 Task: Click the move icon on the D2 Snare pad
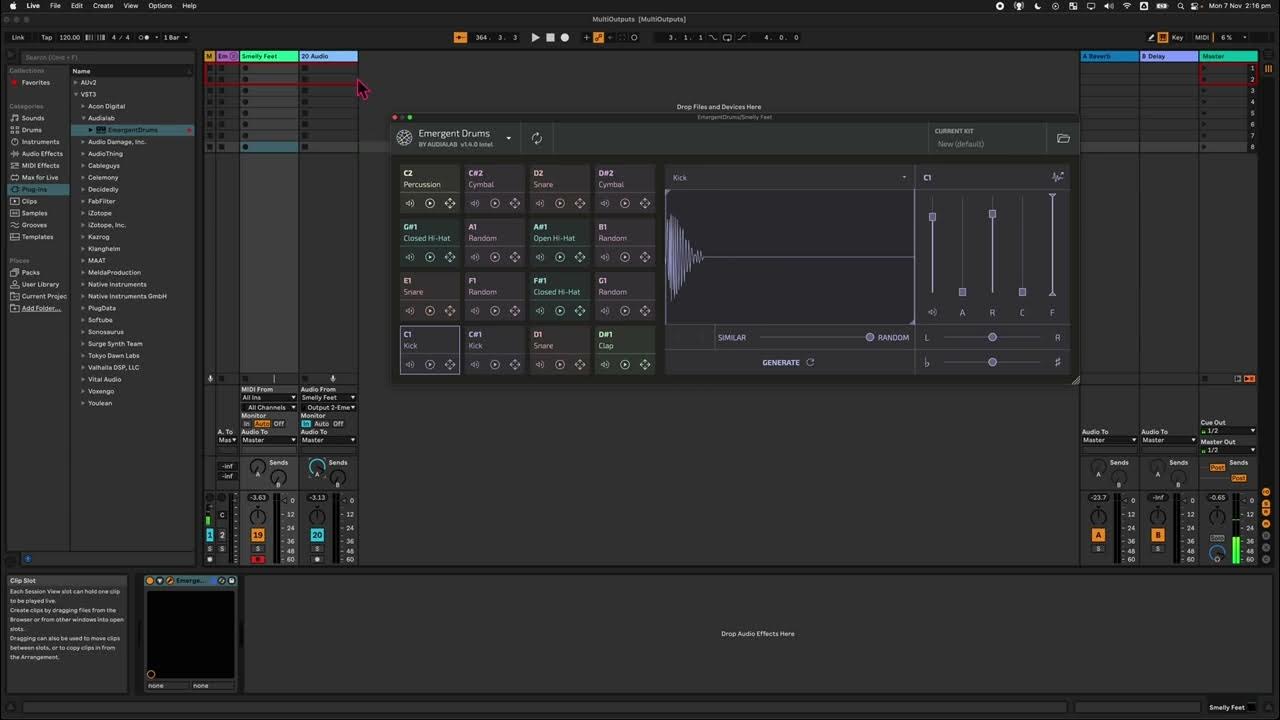coord(580,203)
